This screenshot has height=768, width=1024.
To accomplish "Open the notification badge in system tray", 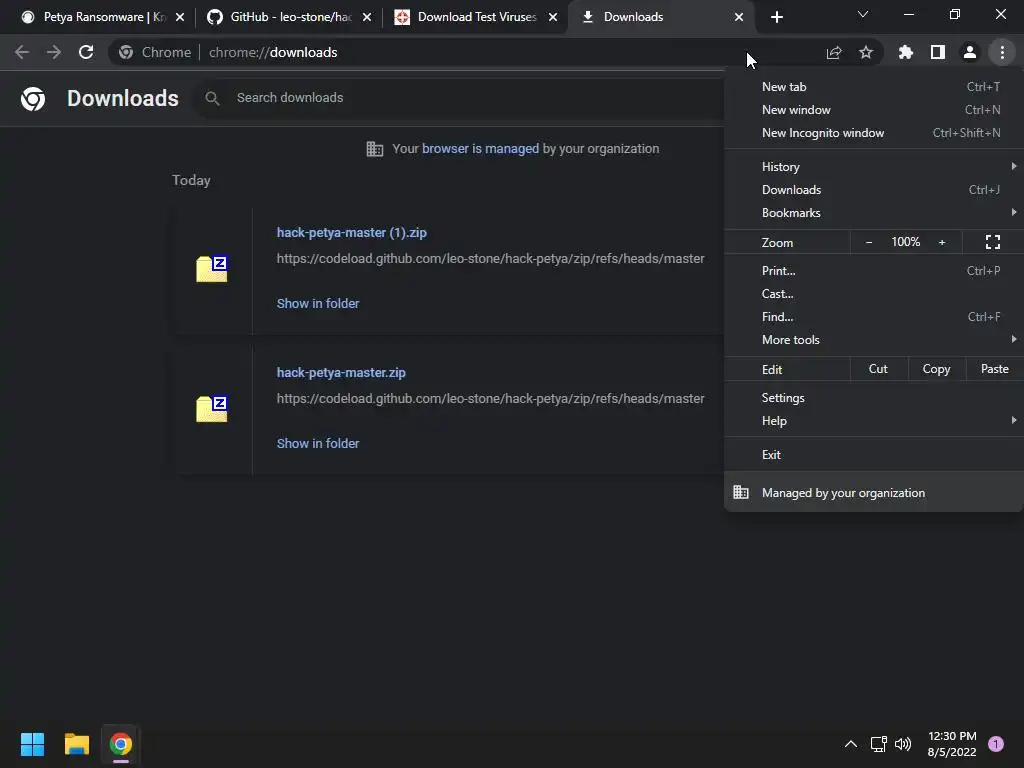I will click(996, 744).
